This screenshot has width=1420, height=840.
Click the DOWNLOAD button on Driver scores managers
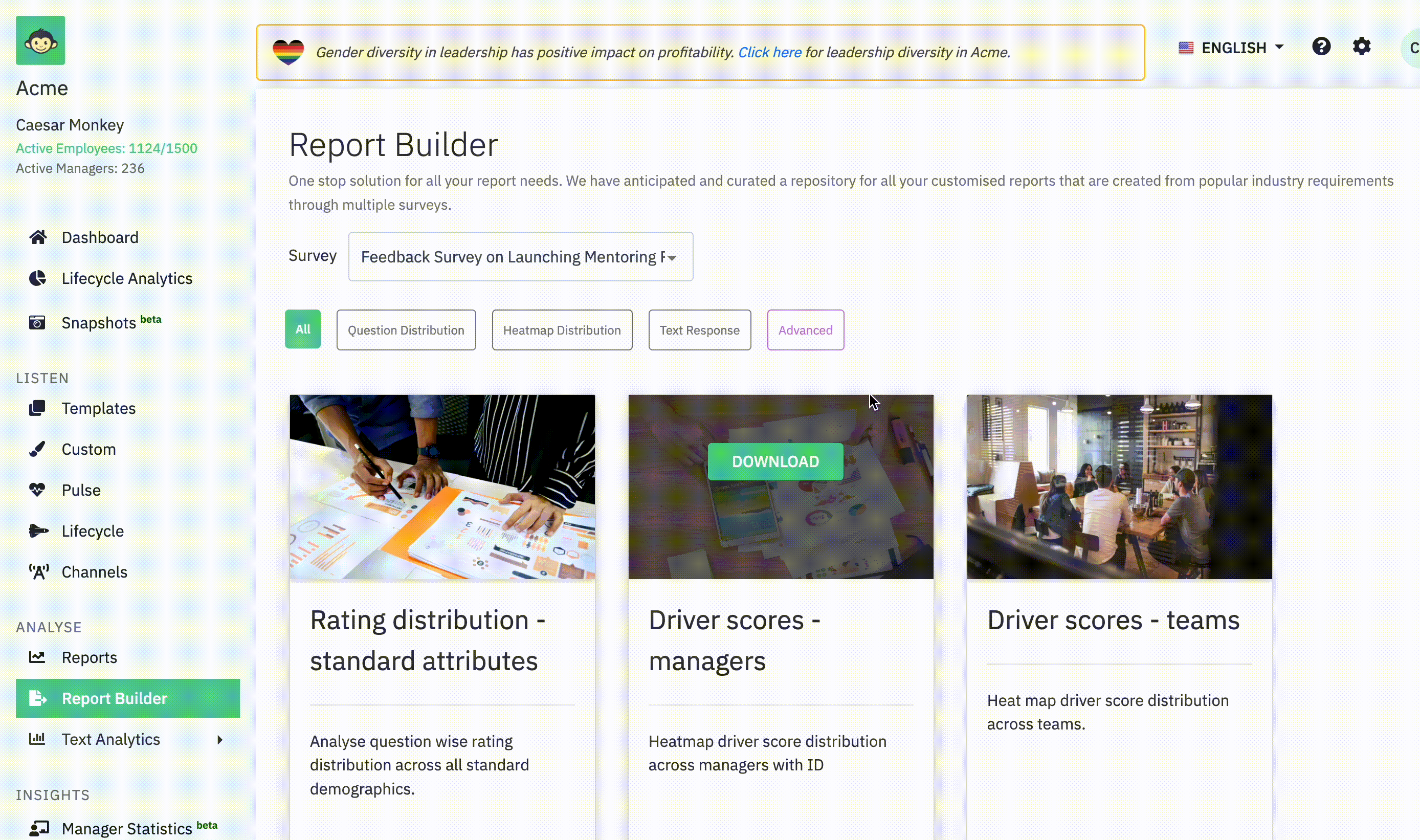pyautogui.click(x=775, y=461)
